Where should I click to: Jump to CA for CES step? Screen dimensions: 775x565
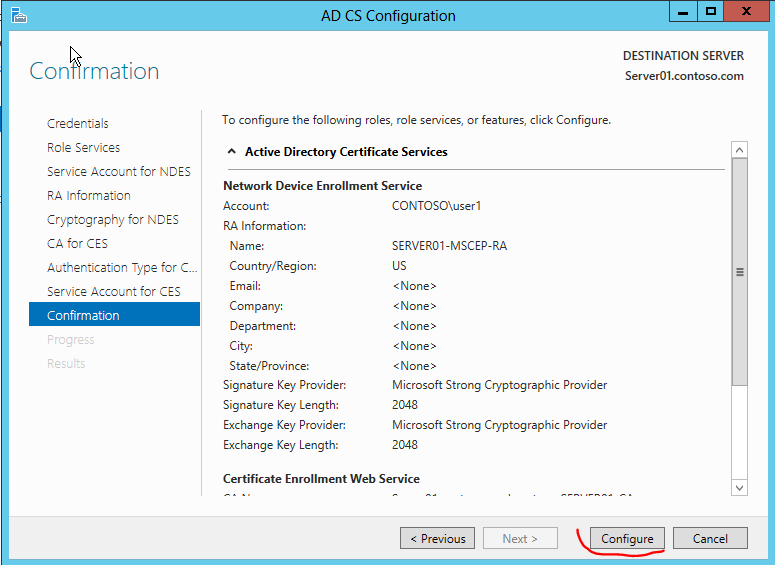point(77,243)
